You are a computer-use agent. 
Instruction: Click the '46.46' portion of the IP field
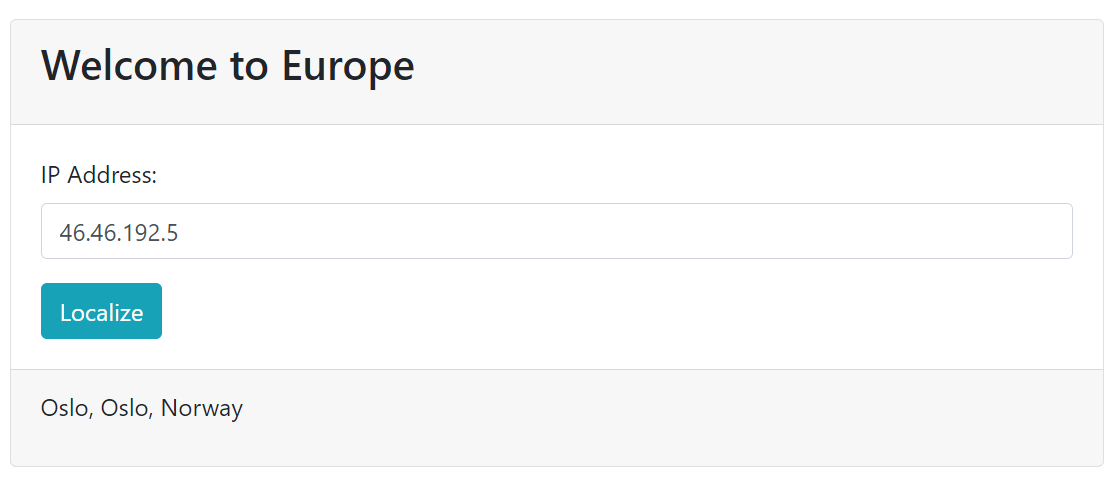83,232
